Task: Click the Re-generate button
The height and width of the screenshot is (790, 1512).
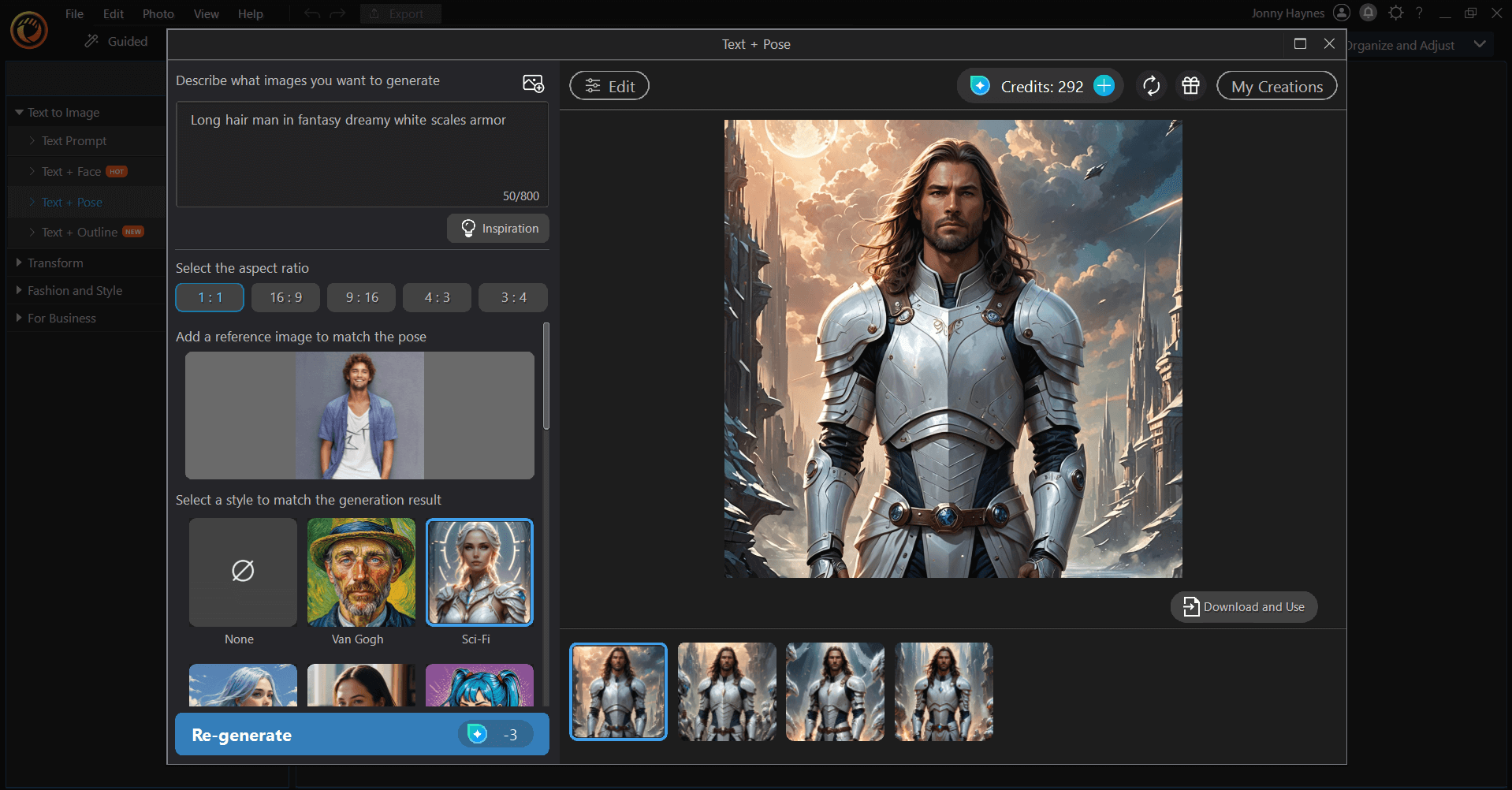Action: point(361,734)
